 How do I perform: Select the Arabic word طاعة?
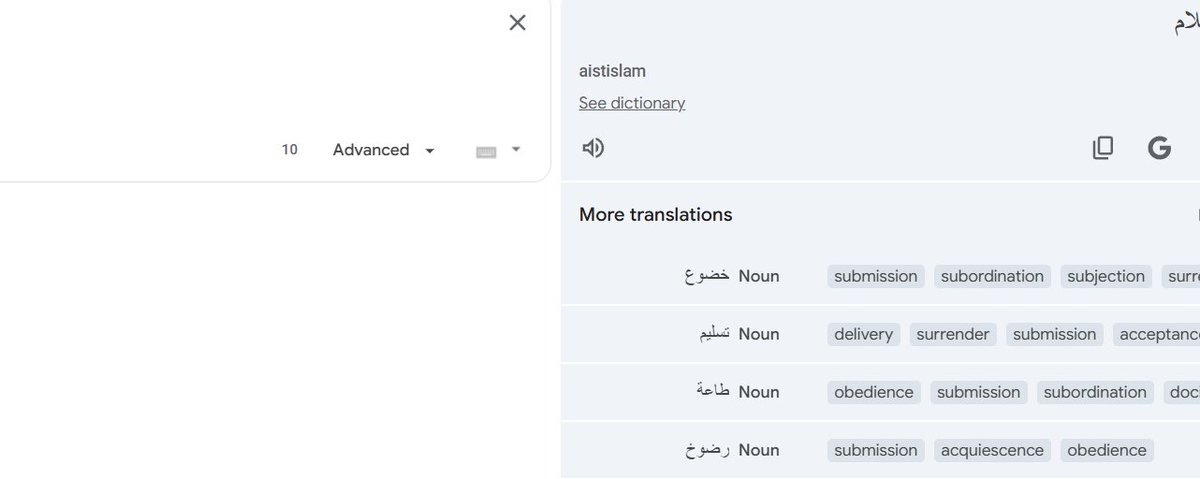pyautogui.click(x=713, y=391)
